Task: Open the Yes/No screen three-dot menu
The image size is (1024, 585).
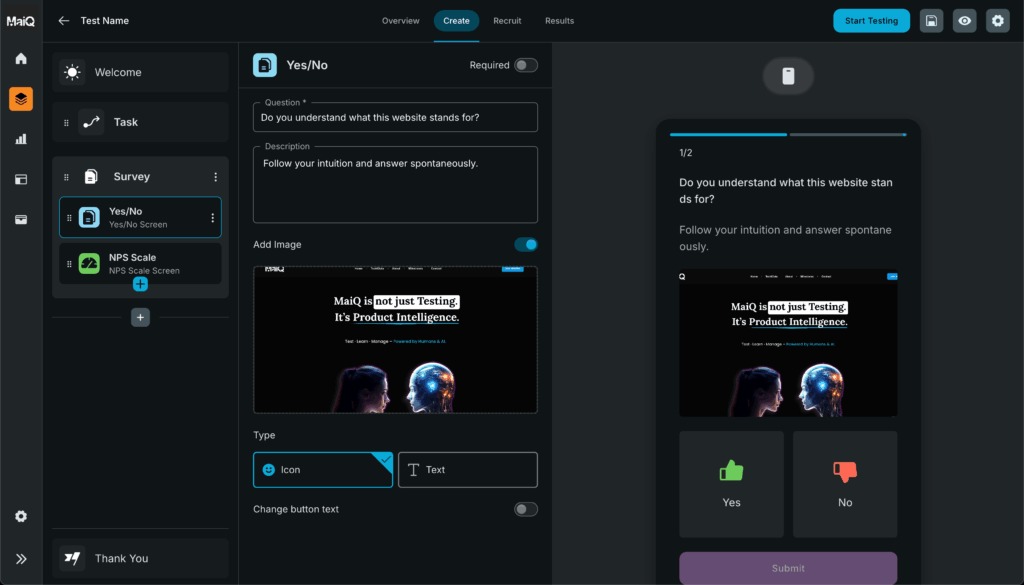Action: tap(212, 218)
